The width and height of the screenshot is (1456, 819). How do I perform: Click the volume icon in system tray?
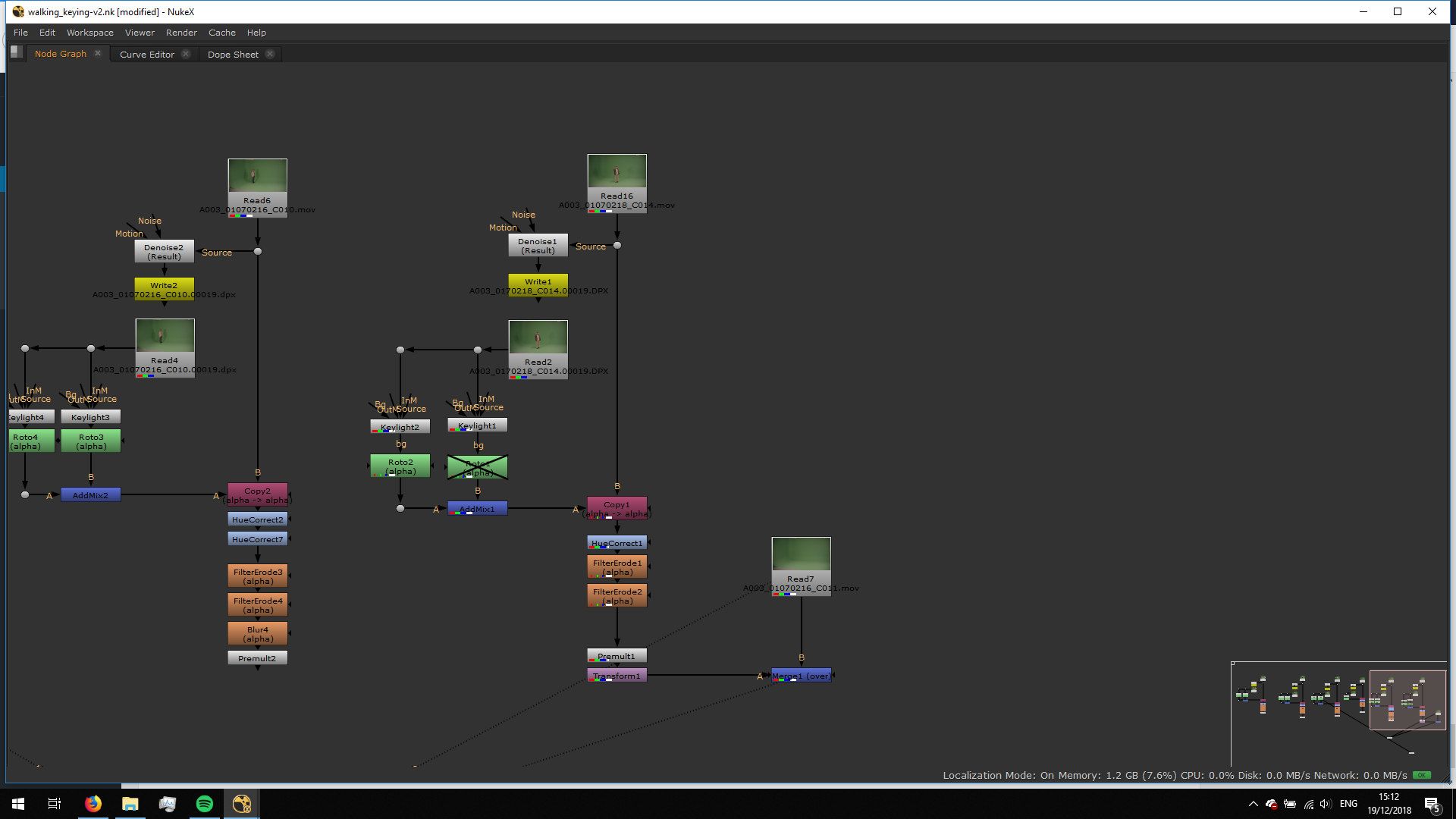coord(1325,804)
